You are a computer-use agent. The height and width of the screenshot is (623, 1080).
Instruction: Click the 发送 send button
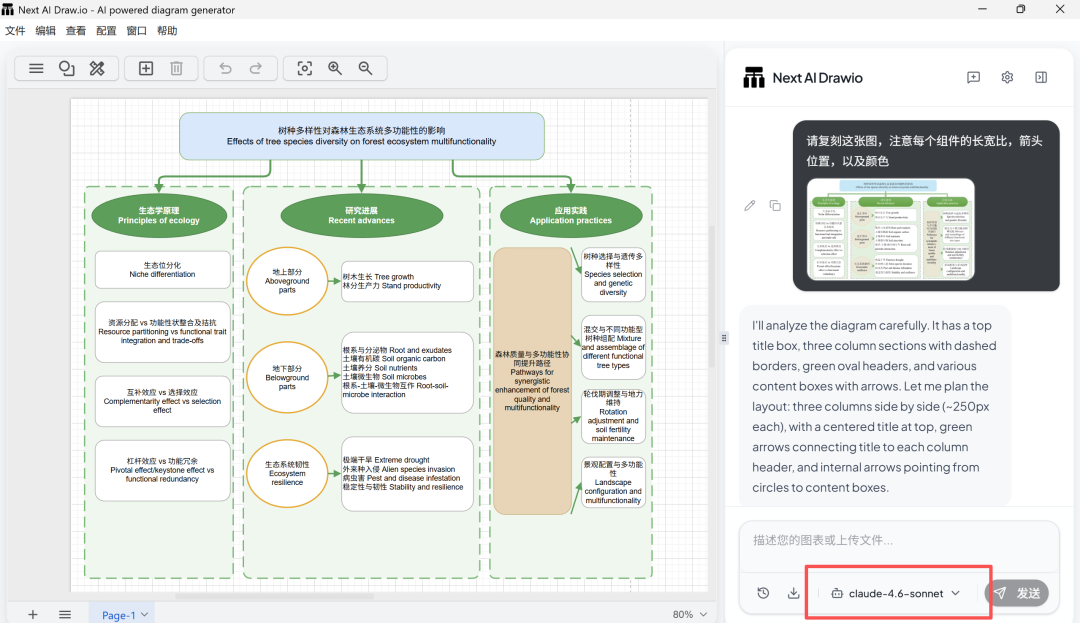[x=1018, y=593]
